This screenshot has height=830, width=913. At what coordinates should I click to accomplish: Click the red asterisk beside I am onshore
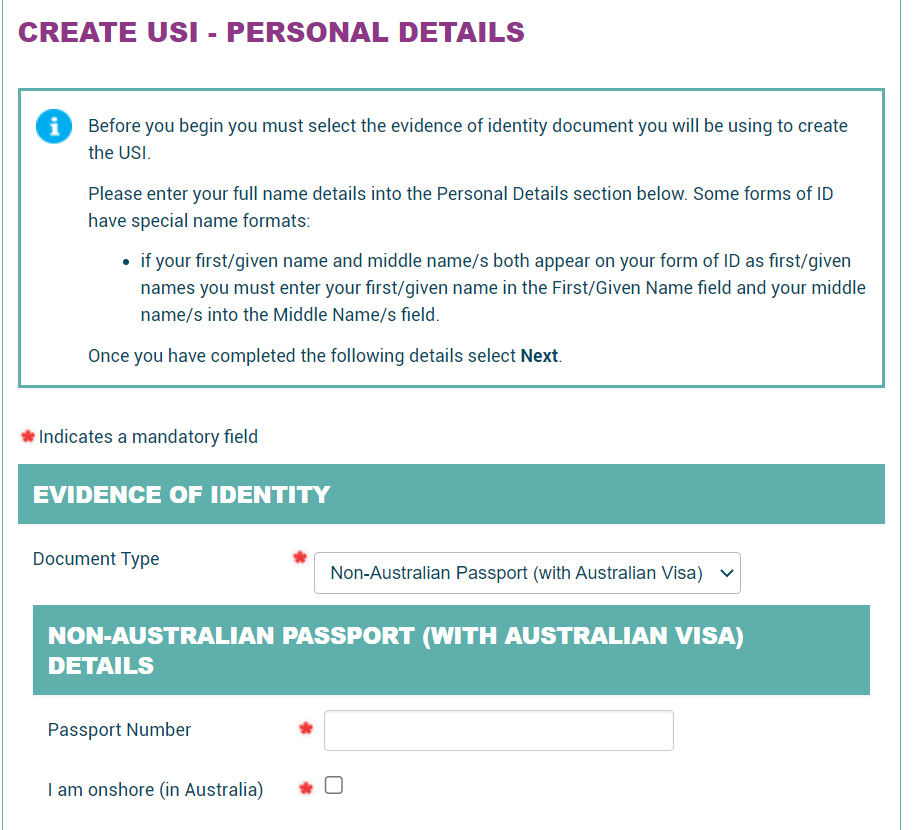(x=306, y=789)
